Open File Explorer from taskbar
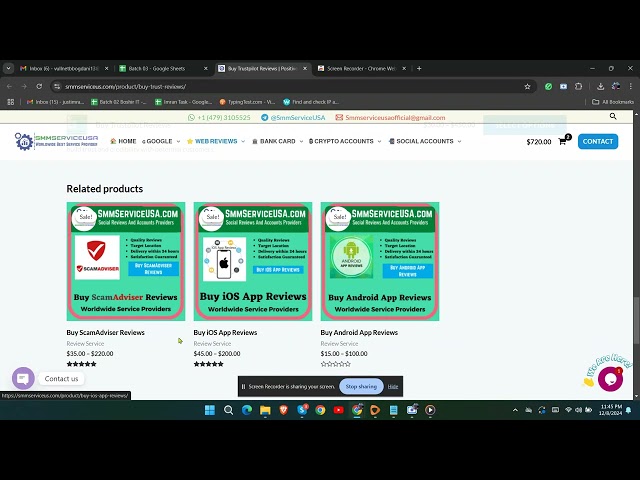This screenshot has height=480, width=640. tap(265, 410)
